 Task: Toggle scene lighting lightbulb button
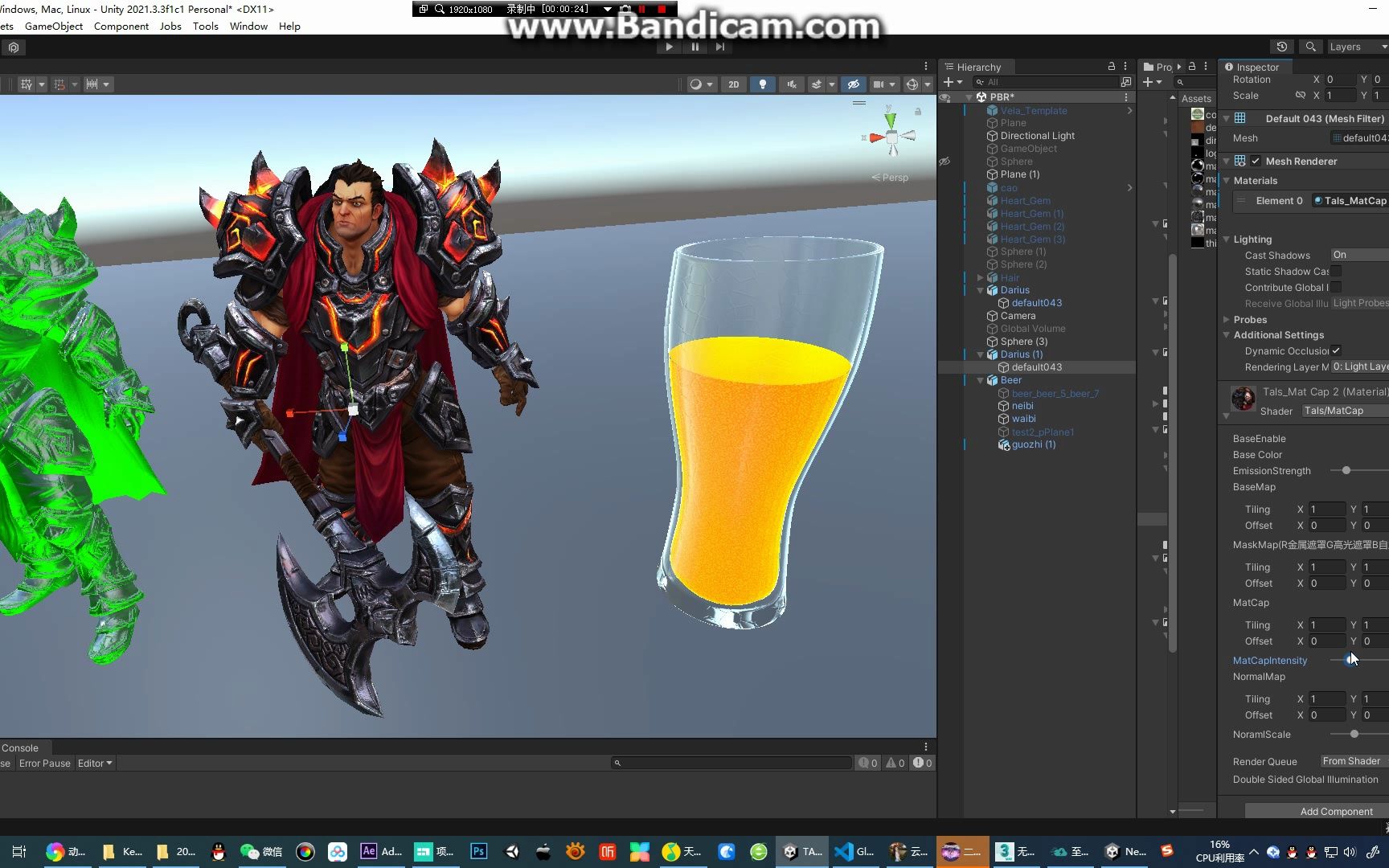click(762, 84)
